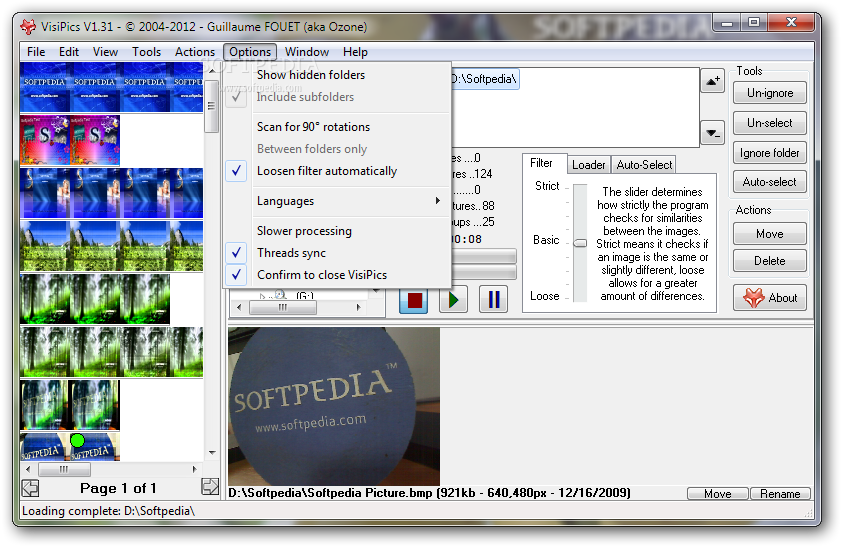This screenshot has height=547, width=842.
Task: Pause the scan with the blue Pause button
Action: tap(493, 299)
